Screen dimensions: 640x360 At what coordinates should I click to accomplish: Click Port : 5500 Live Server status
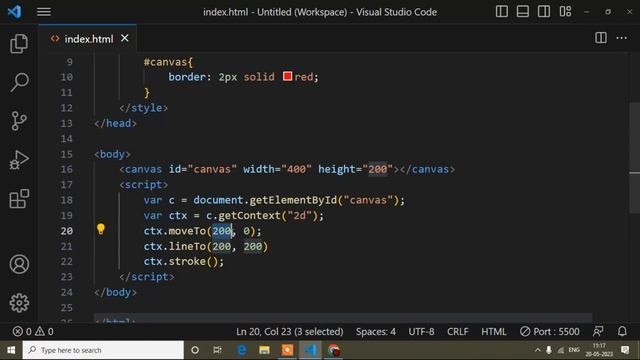549,331
